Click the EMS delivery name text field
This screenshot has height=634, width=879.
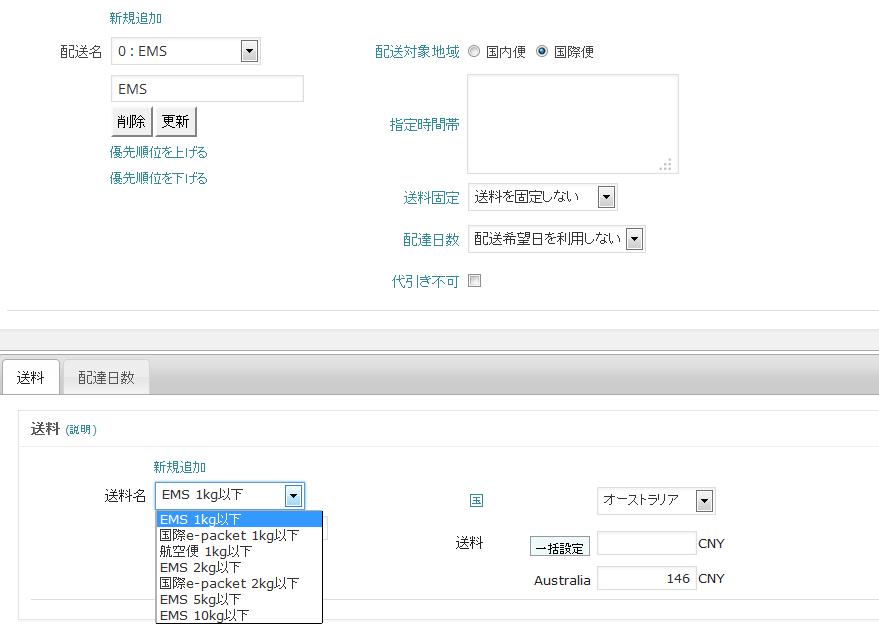(x=207, y=89)
